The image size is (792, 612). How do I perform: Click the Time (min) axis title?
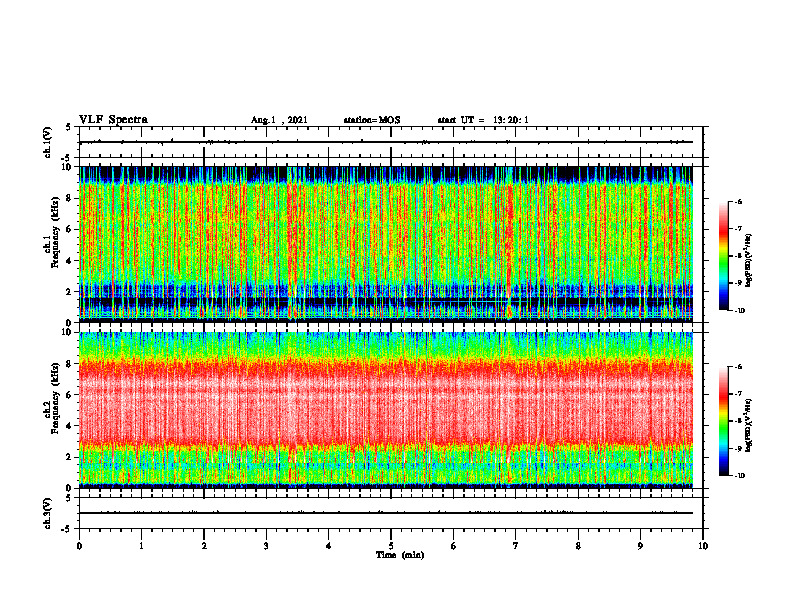(400, 555)
